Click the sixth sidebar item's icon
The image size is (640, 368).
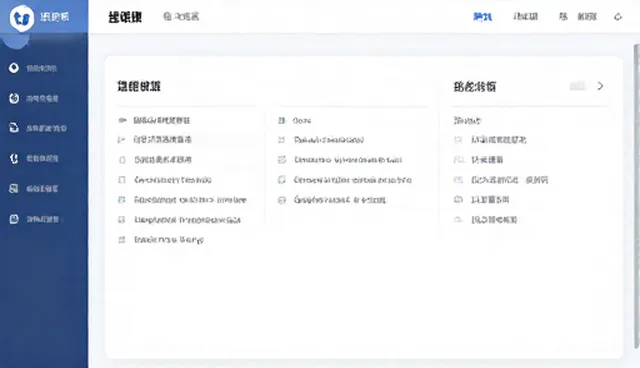(14, 219)
